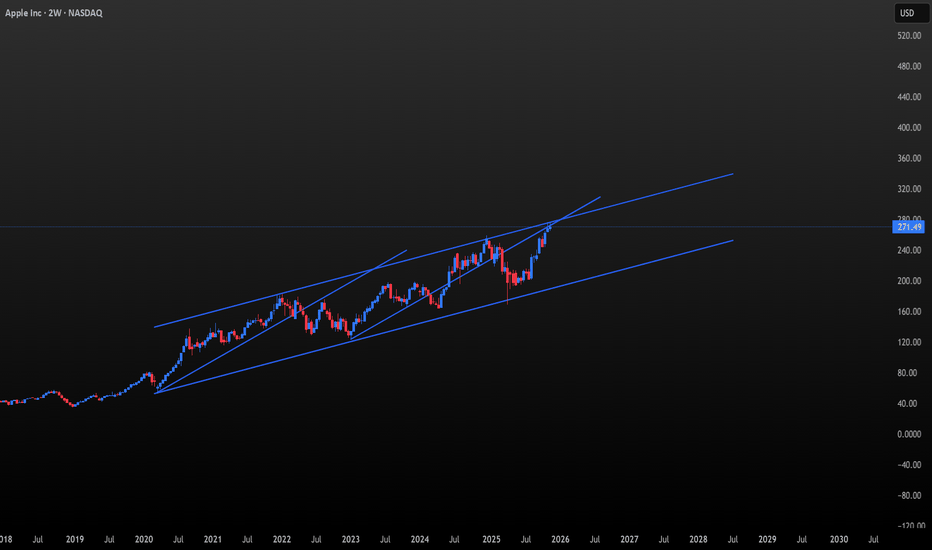Select the lower channel trend line's right end
The image size is (932, 550).
click(x=732, y=241)
